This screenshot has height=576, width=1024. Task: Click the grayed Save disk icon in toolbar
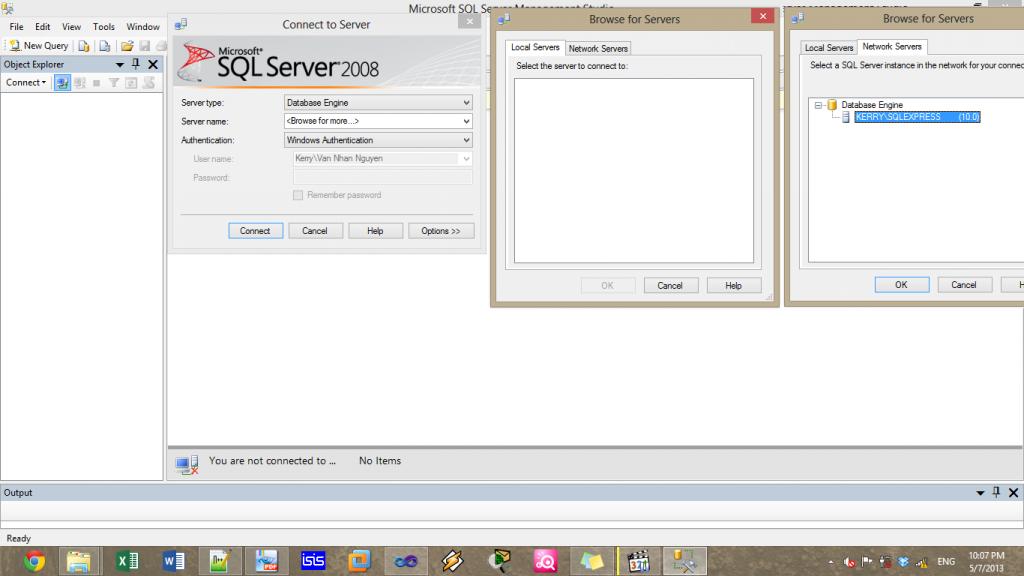[x=144, y=46]
